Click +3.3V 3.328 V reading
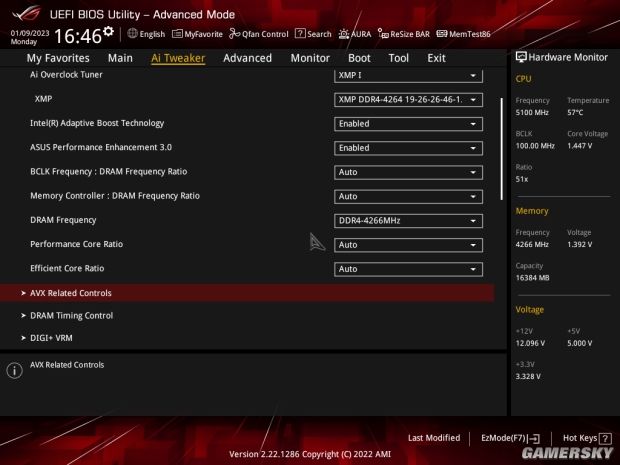 tap(528, 376)
